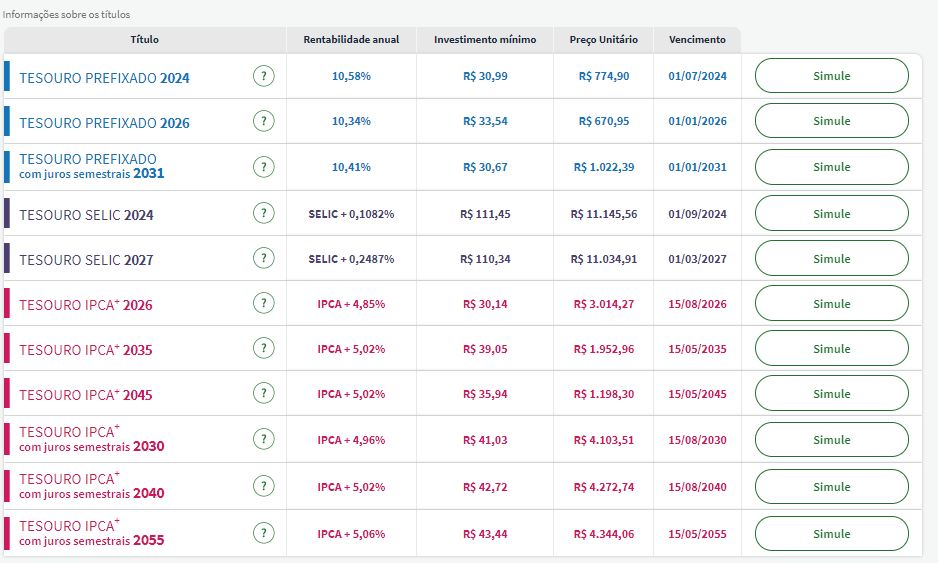Show help for Tesouro Selic 2027
Image resolution: width=938 pixels, height=563 pixels.
tap(264, 258)
